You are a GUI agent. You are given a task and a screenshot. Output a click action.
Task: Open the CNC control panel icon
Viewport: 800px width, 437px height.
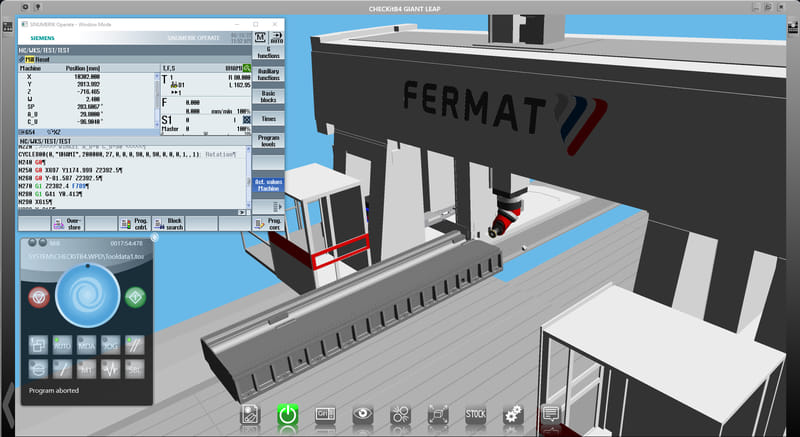click(325, 415)
